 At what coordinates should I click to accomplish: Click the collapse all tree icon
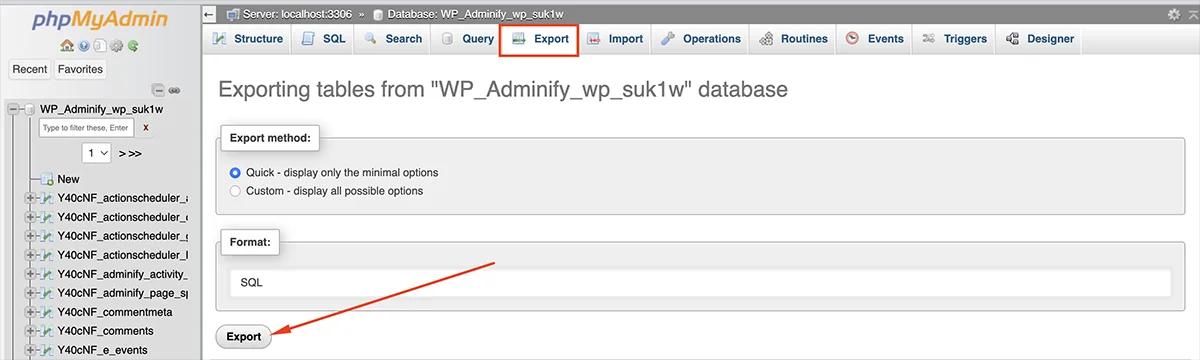(158, 90)
